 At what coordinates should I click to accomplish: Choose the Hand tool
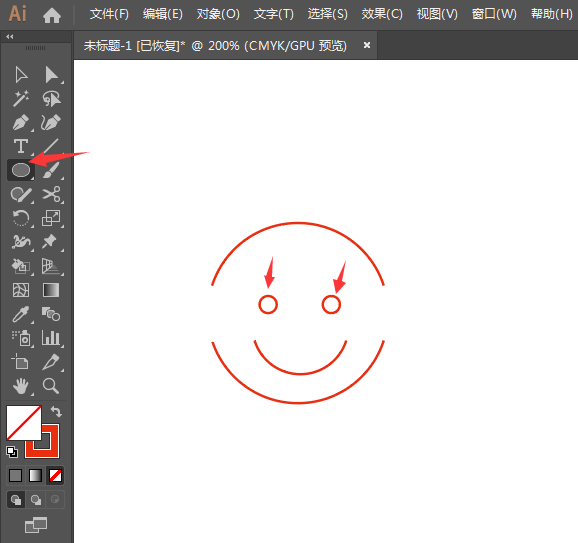tap(21, 386)
